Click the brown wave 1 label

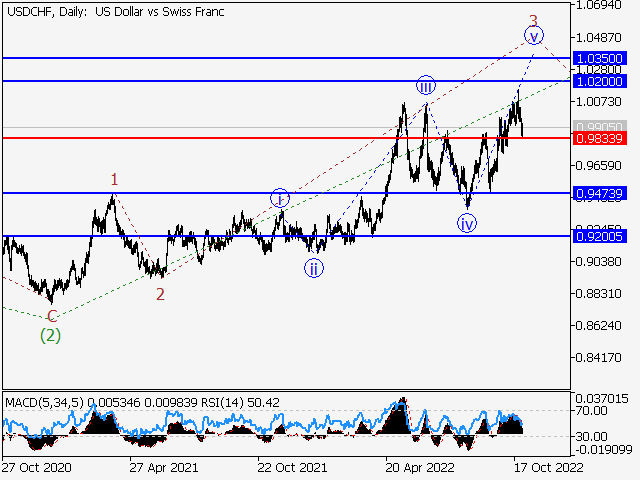[114, 180]
